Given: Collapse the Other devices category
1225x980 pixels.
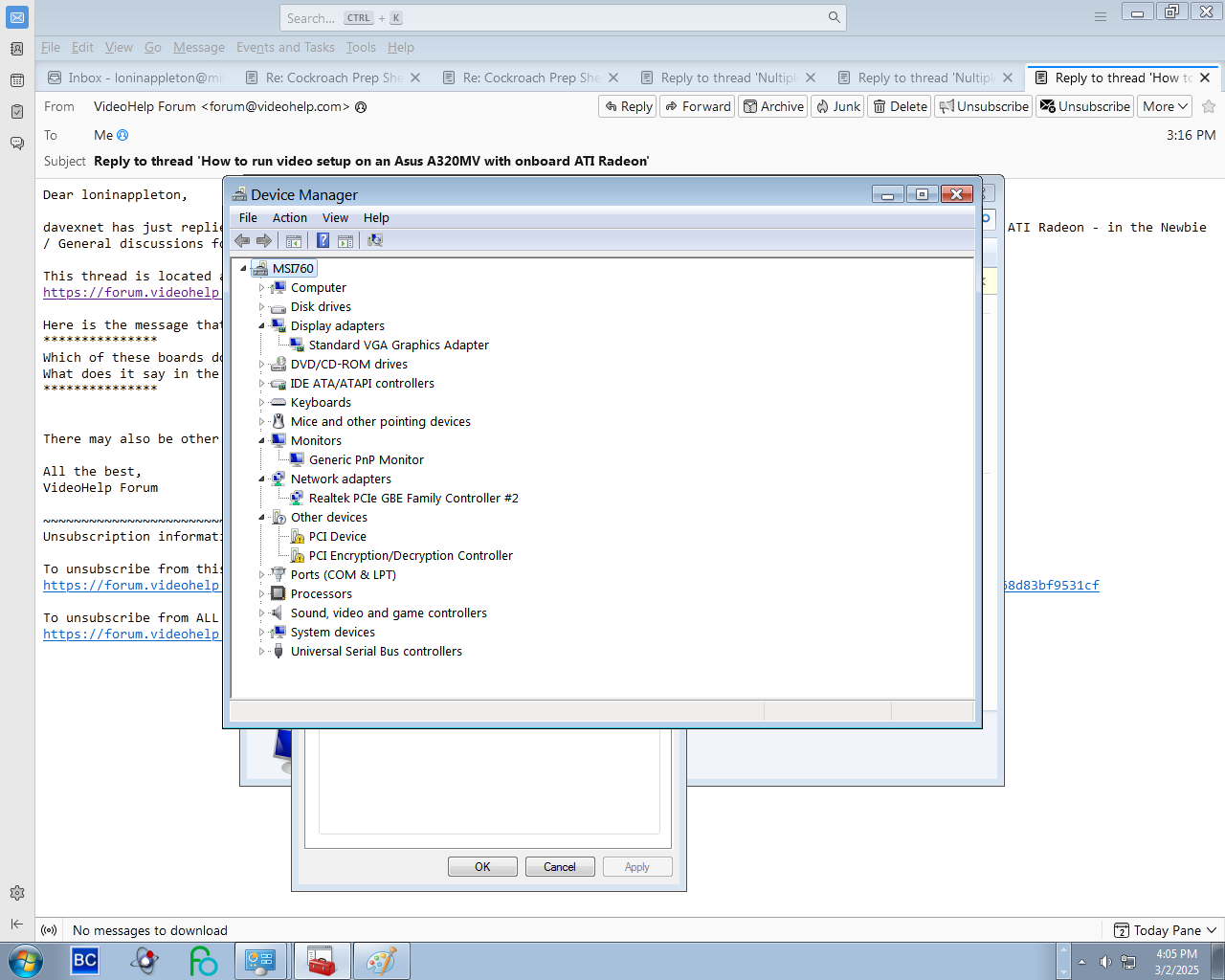Looking at the screenshot, I should 261,517.
